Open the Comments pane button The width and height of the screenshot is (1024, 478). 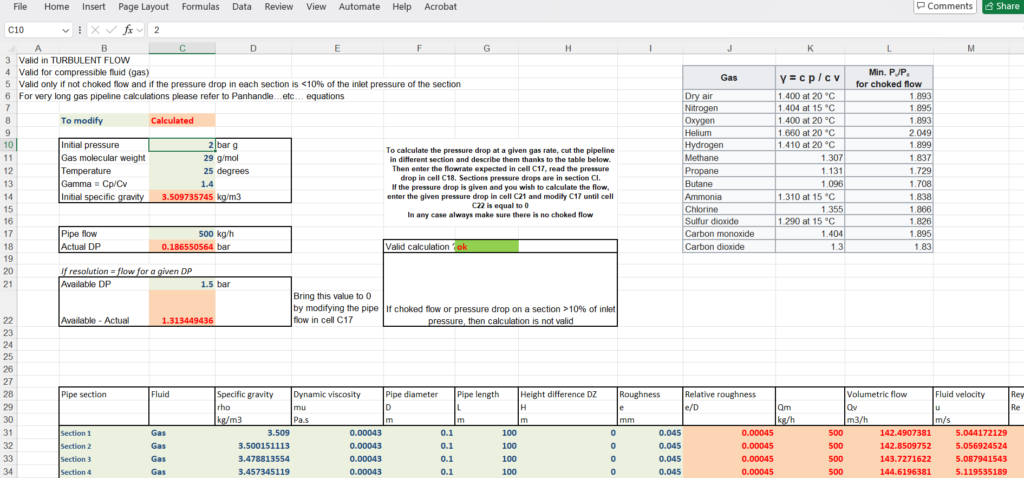click(x=945, y=6)
